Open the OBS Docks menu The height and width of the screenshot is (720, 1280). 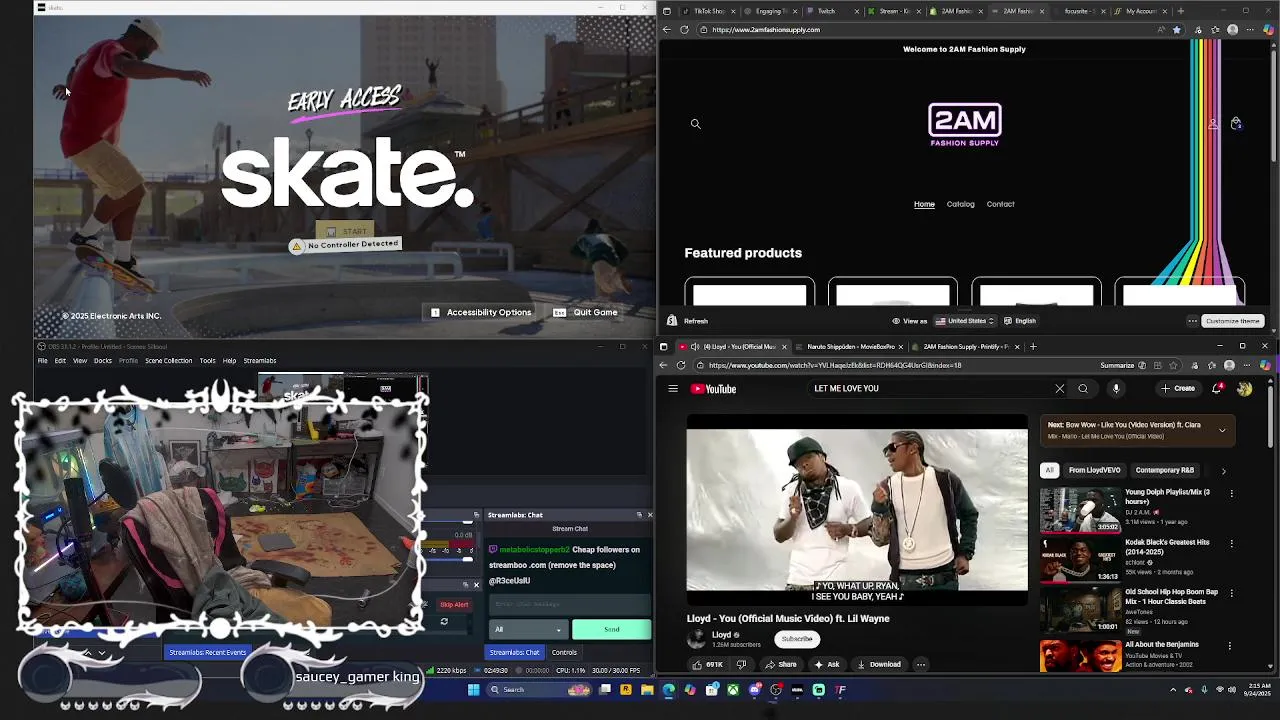point(103,361)
